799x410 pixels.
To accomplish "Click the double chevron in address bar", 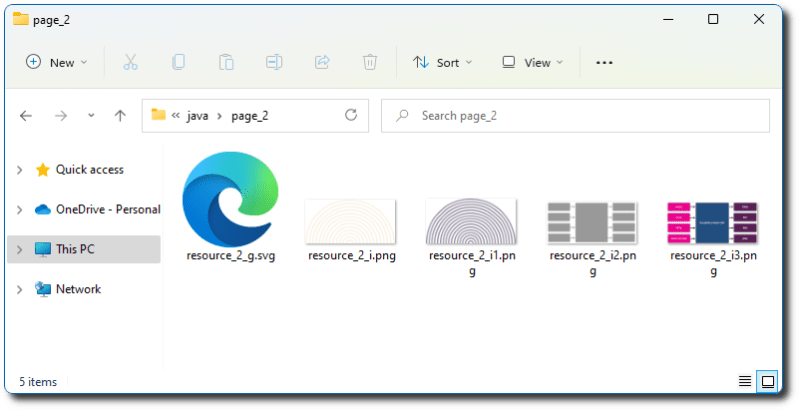I will [176, 116].
